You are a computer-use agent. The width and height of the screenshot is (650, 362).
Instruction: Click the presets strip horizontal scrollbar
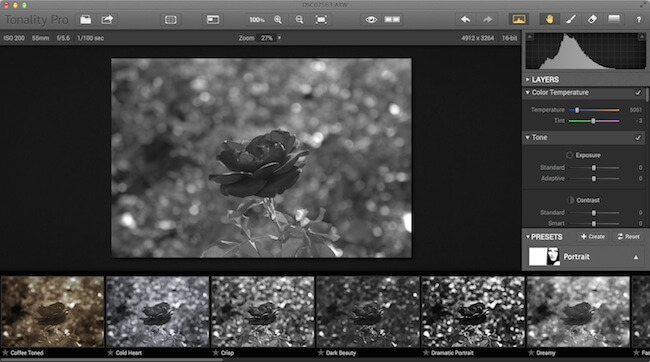[x=112, y=360]
